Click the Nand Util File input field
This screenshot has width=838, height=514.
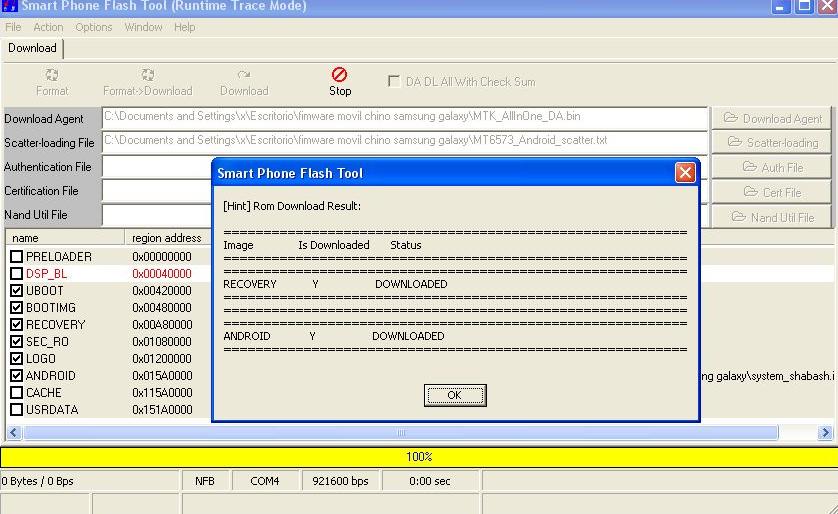click(157, 215)
